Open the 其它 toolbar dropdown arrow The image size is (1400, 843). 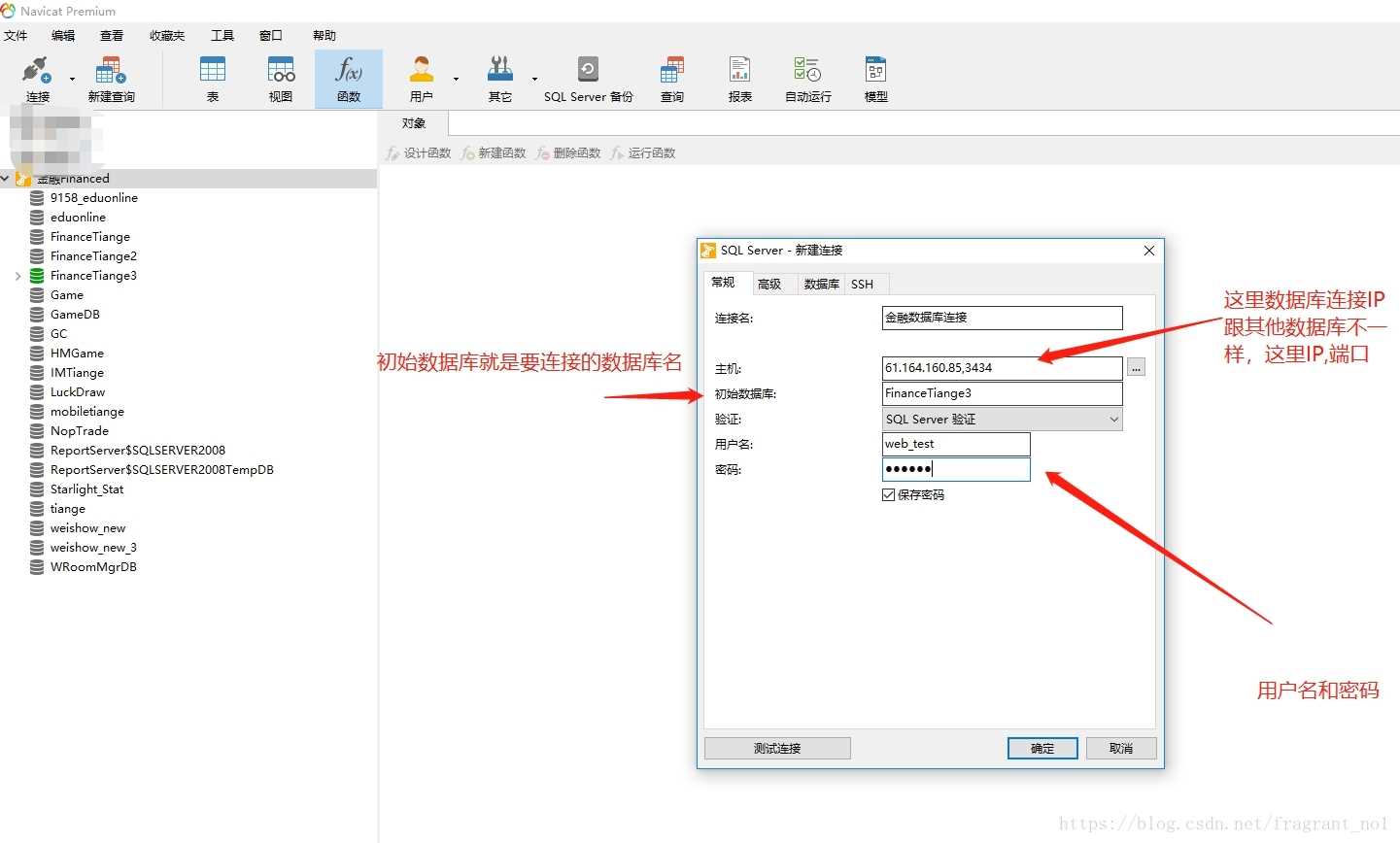[534, 80]
